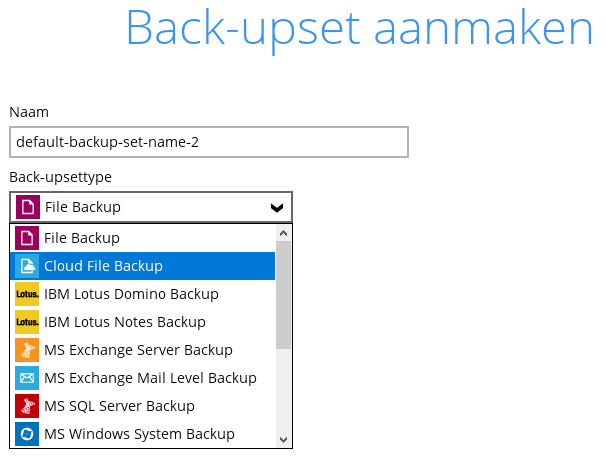Choose Cloud File Backup from list

(142, 266)
